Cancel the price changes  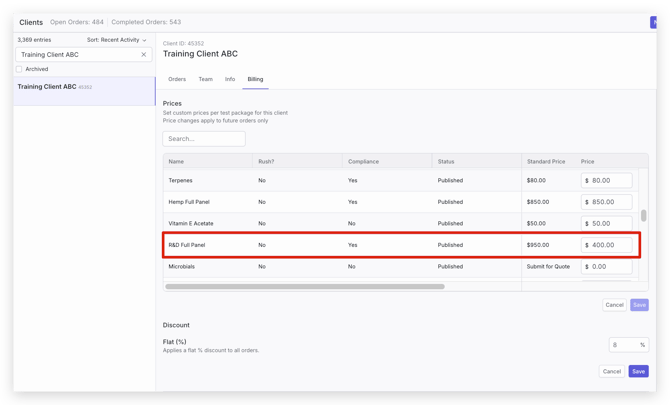[x=614, y=305]
